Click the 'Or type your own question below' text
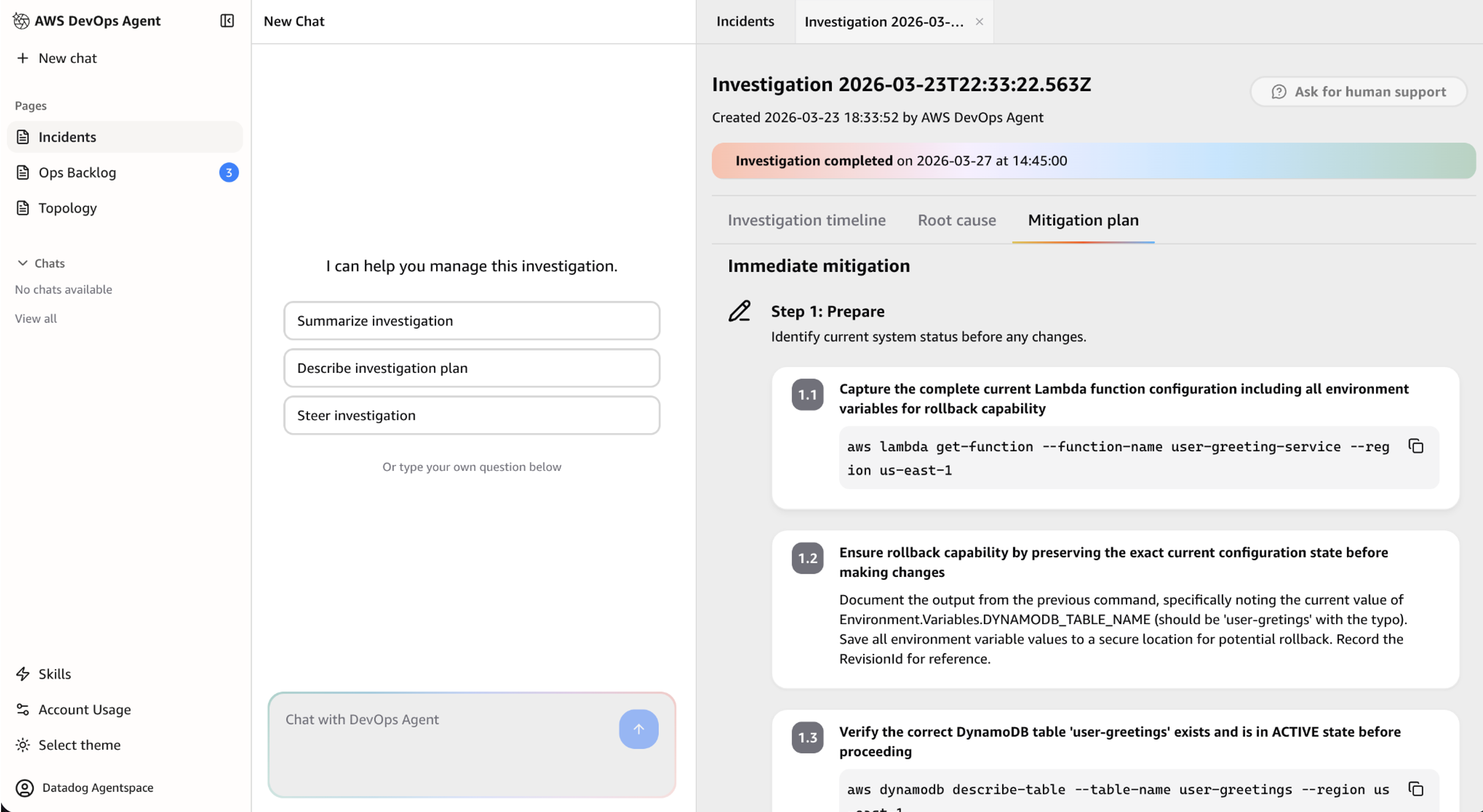The image size is (1483, 812). pos(471,467)
